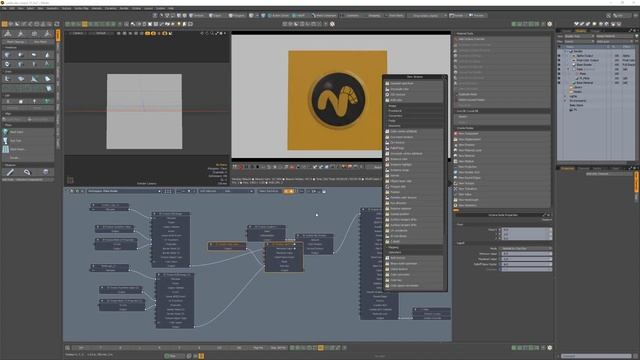
Task: Toggle first orange display option in 3D viewport header
Action: [147, 33]
